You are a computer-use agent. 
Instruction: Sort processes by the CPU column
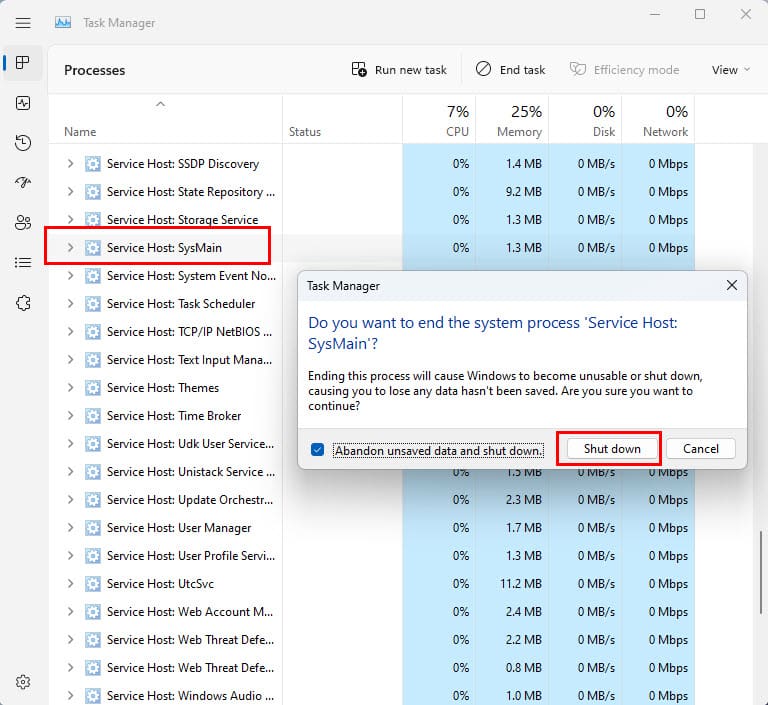[439, 120]
